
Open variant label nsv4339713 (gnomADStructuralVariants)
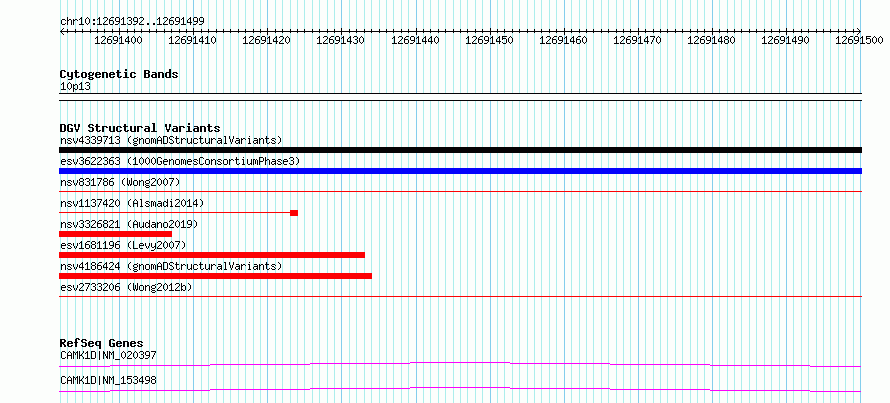point(171,140)
